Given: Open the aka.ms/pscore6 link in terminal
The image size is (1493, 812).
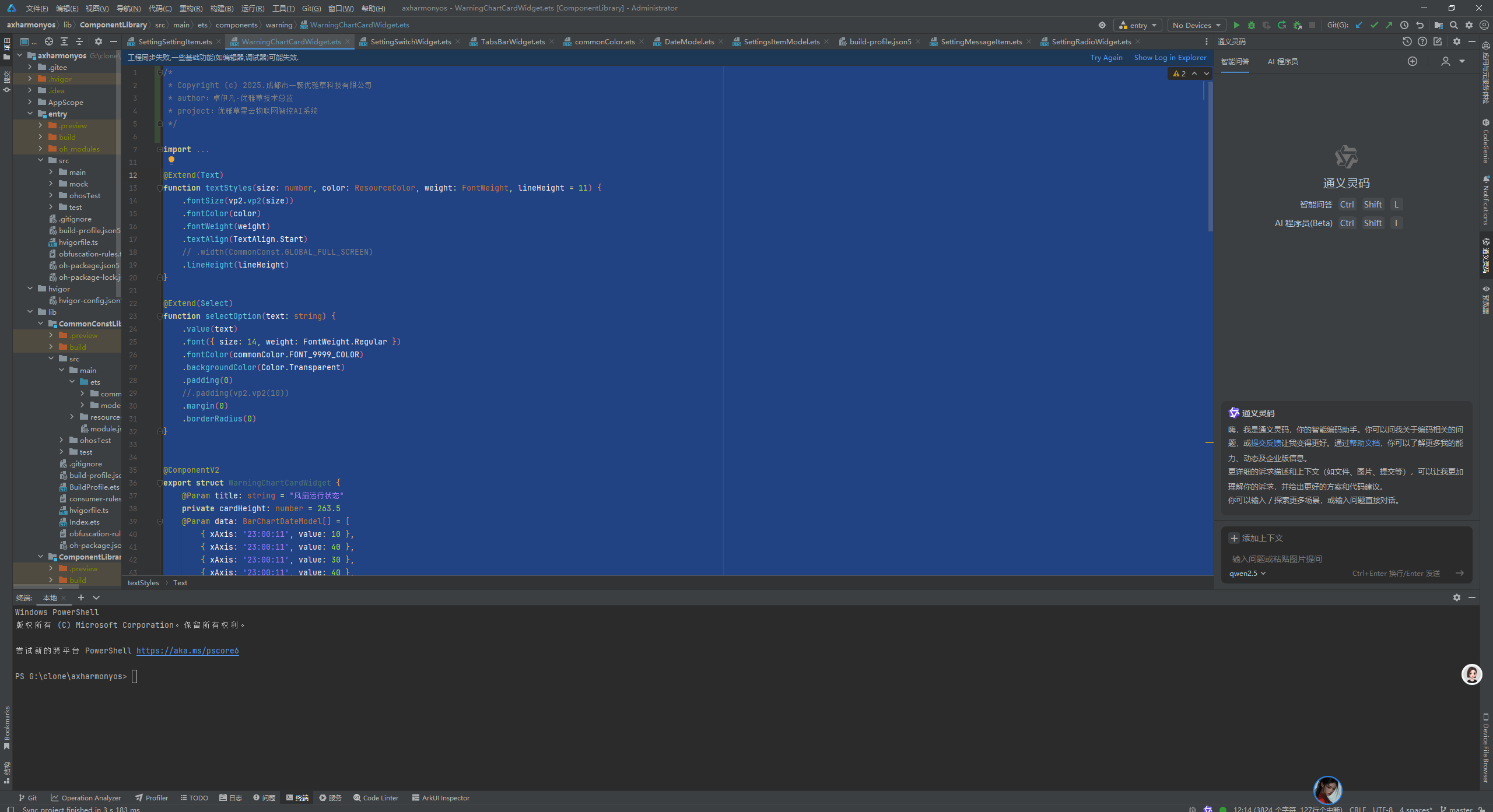Looking at the screenshot, I should pyautogui.click(x=187, y=651).
